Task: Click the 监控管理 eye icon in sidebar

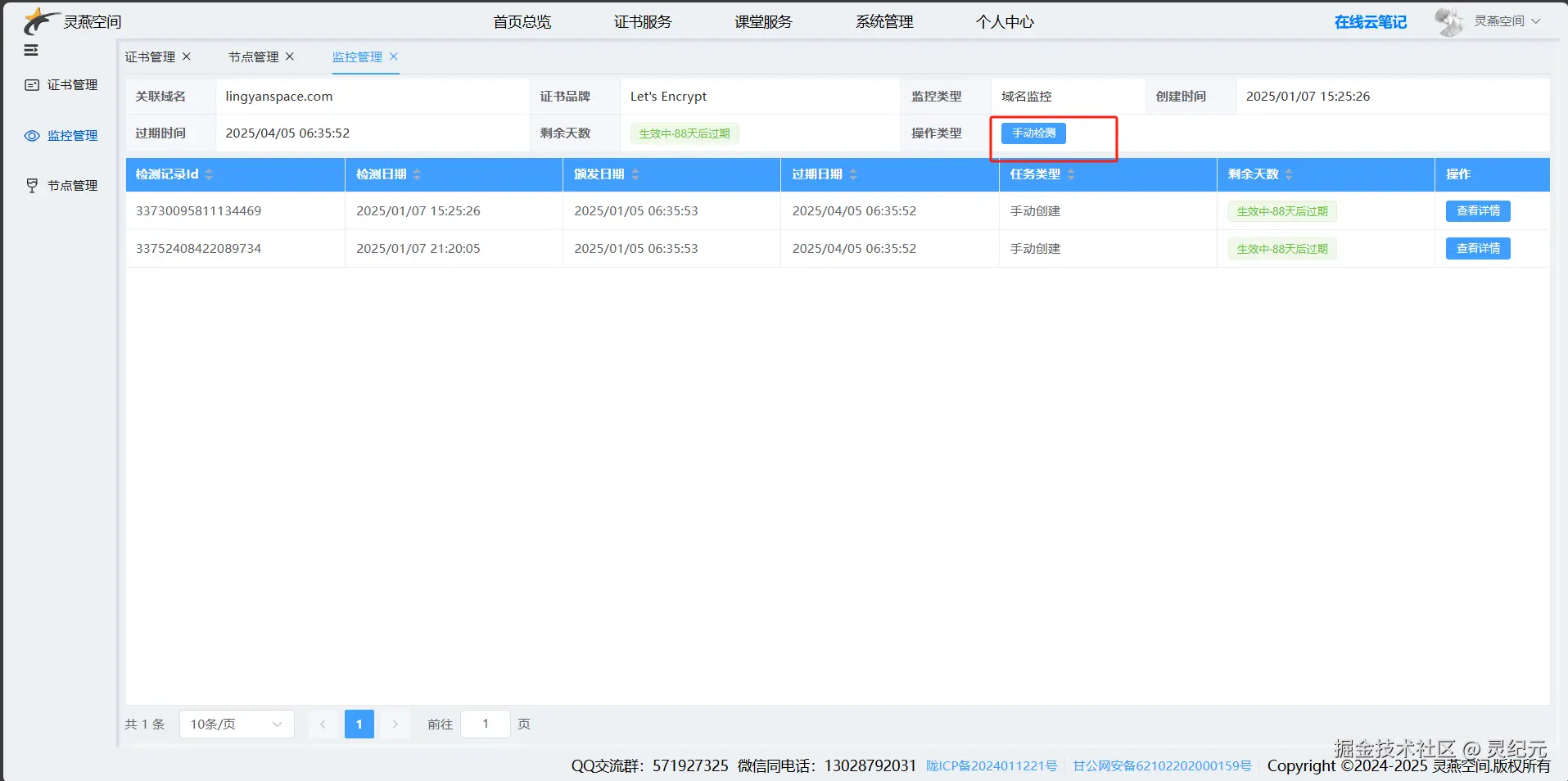Action: [32, 136]
